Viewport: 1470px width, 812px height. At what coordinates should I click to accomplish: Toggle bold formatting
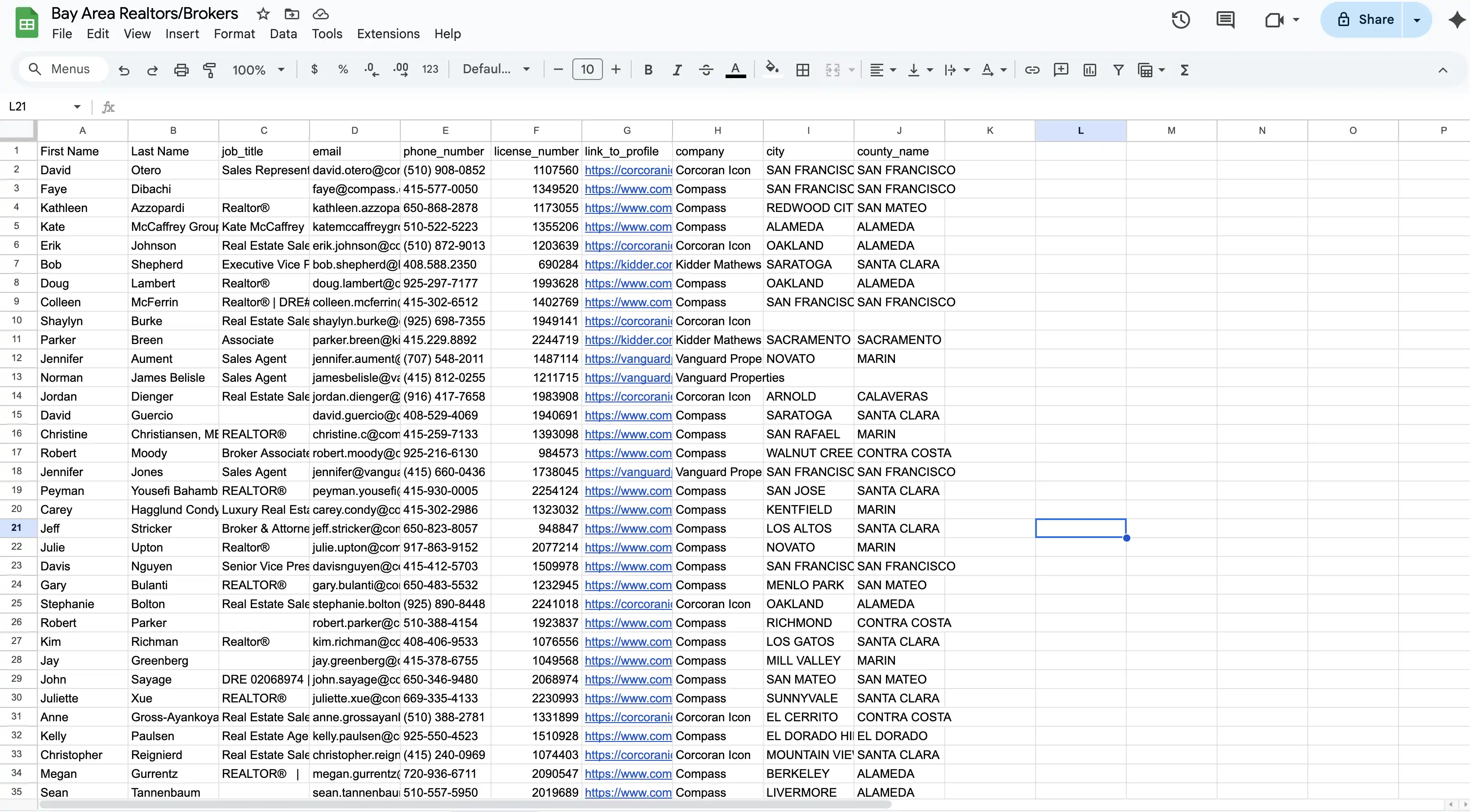click(x=648, y=69)
